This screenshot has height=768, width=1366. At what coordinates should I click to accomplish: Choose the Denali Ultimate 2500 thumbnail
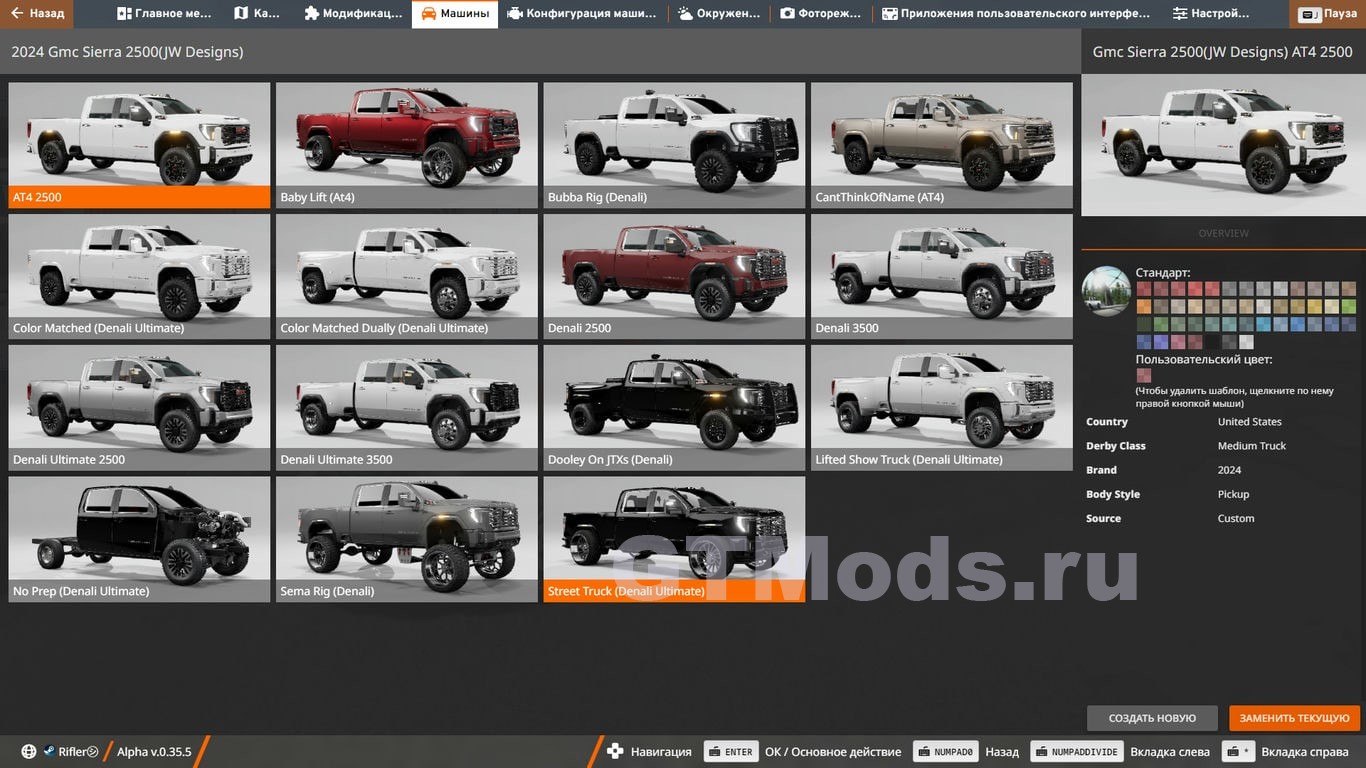tap(139, 408)
